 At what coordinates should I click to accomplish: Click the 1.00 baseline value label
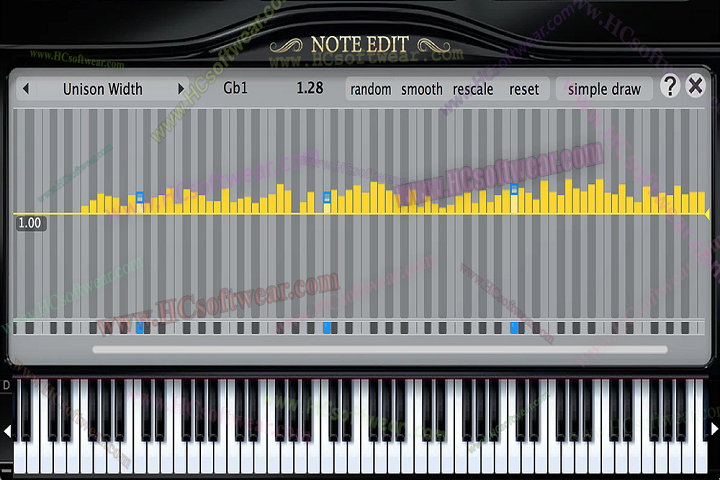pyautogui.click(x=30, y=223)
